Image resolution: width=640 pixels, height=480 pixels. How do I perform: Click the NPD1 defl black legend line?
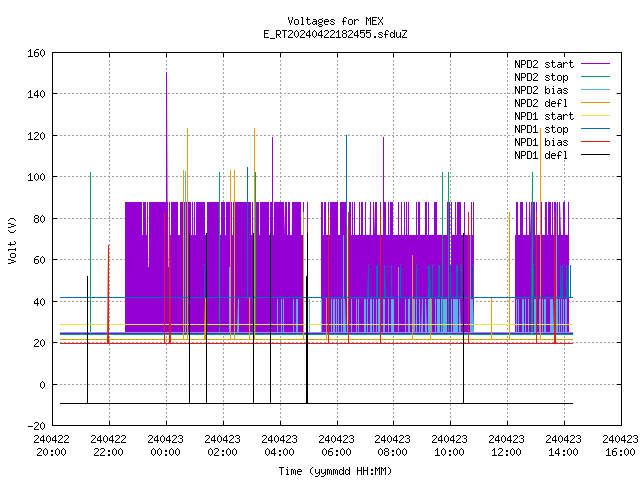pyautogui.click(x=595, y=155)
